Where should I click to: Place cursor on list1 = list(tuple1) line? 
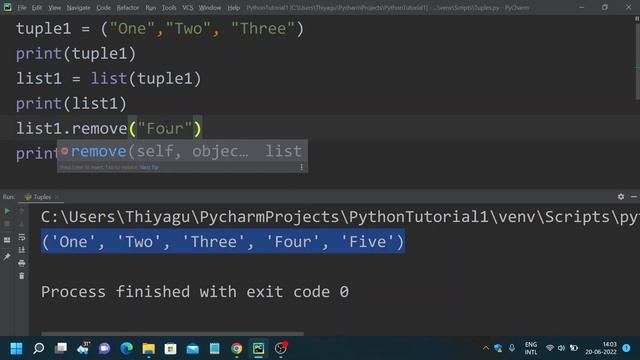[109, 79]
